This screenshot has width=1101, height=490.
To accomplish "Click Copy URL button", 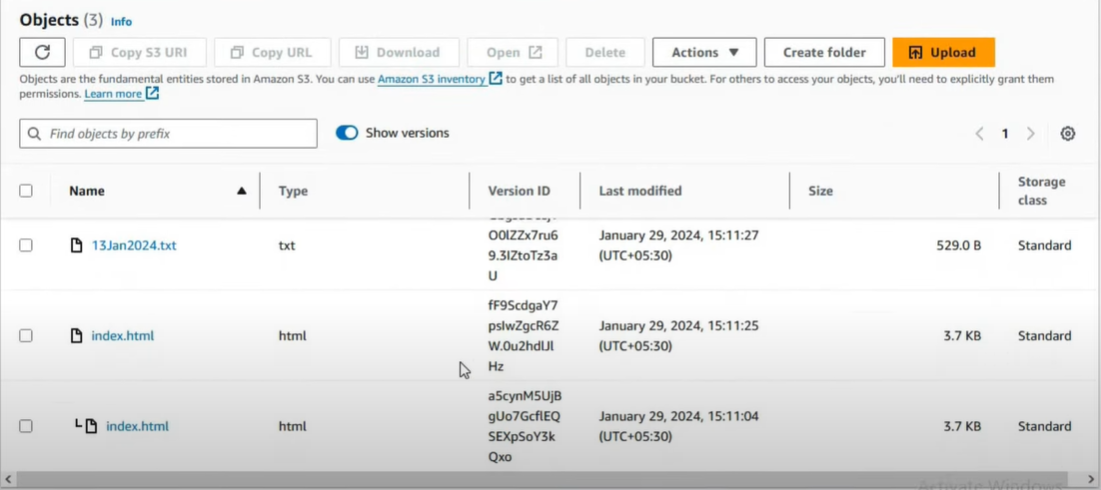I will tap(272, 53).
